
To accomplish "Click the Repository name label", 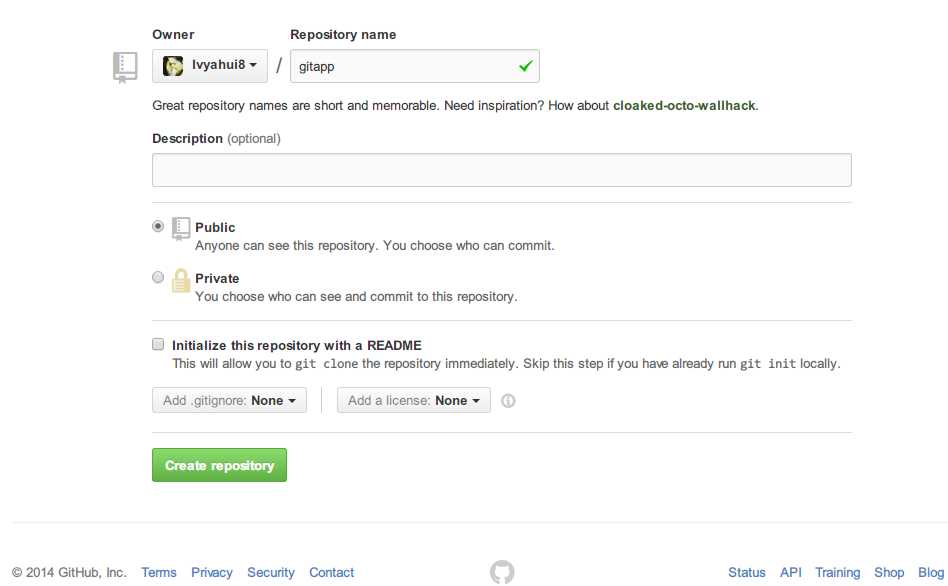I will click(x=343, y=34).
